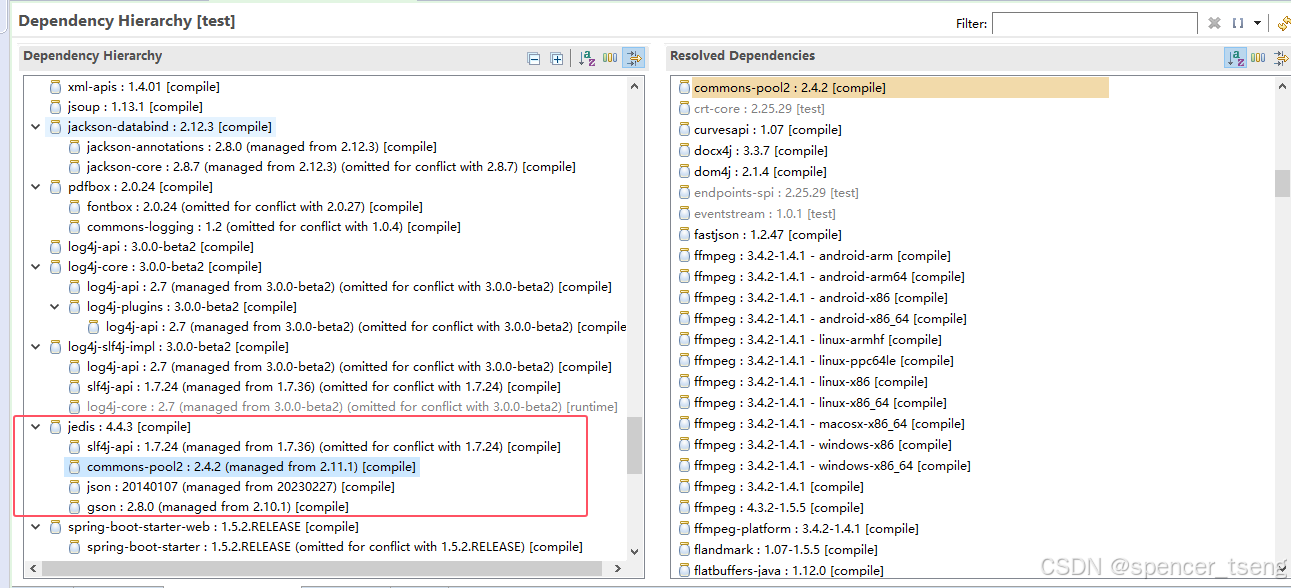Click jar icon of gson : 2.8.0
Image resolution: width=1291 pixels, height=588 pixels.
(74, 507)
